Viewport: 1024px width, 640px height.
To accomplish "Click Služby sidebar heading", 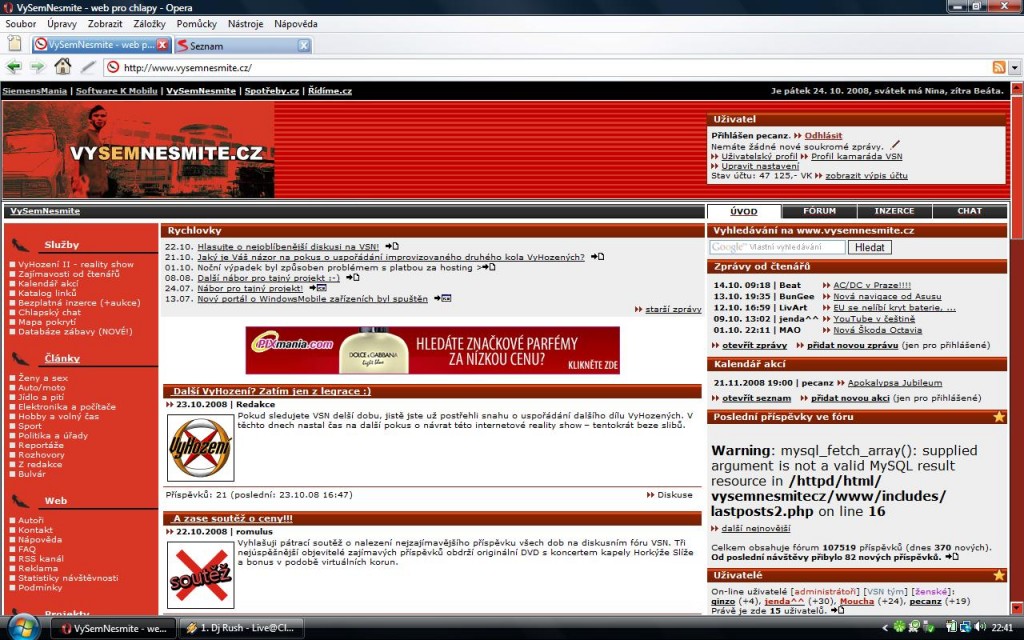I will [61, 245].
